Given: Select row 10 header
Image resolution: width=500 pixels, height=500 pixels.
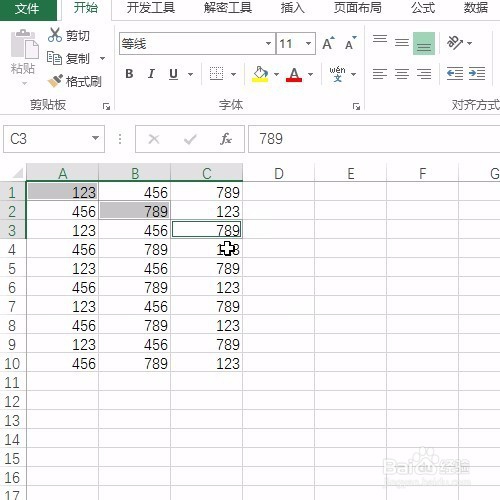Looking at the screenshot, I should [x=12, y=364].
